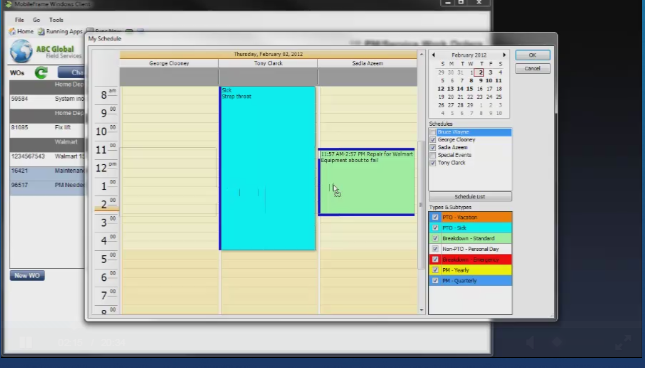Click the Tony Clarck column header
This screenshot has width=645, height=368.
[x=268, y=63]
